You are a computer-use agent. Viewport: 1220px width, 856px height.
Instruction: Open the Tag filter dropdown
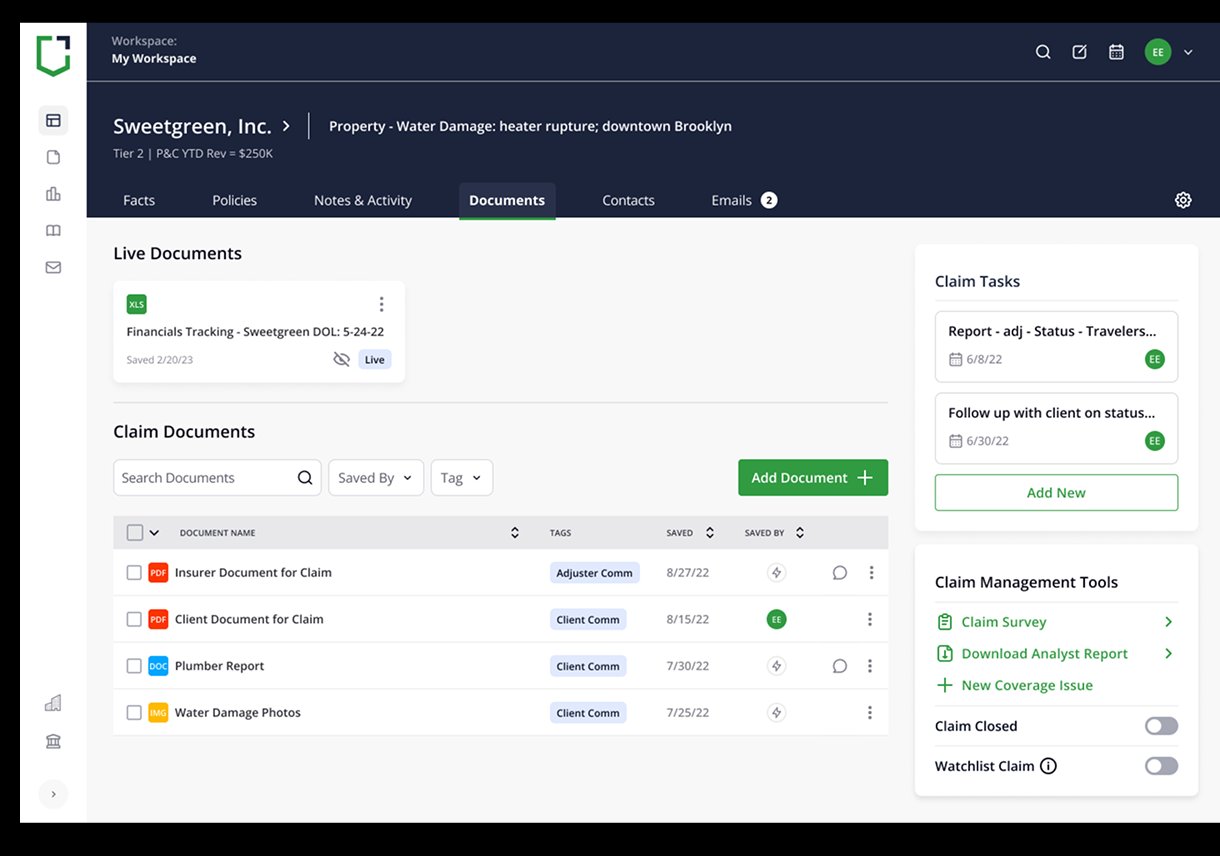point(462,478)
